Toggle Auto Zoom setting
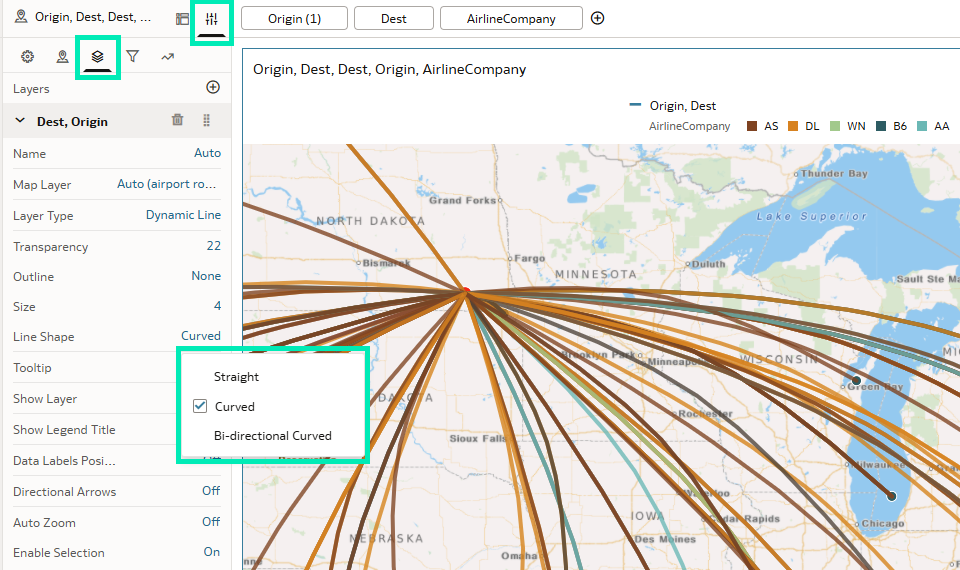The height and width of the screenshot is (570, 960). pos(211,522)
